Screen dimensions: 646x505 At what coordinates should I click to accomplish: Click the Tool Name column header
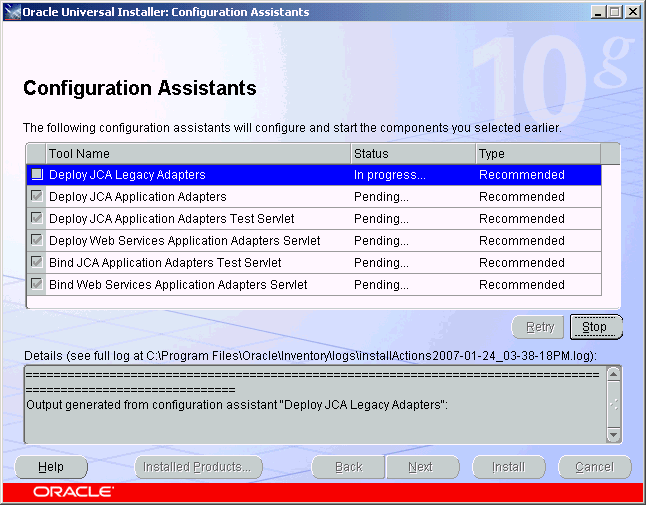pyautogui.click(x=198, y=154)
